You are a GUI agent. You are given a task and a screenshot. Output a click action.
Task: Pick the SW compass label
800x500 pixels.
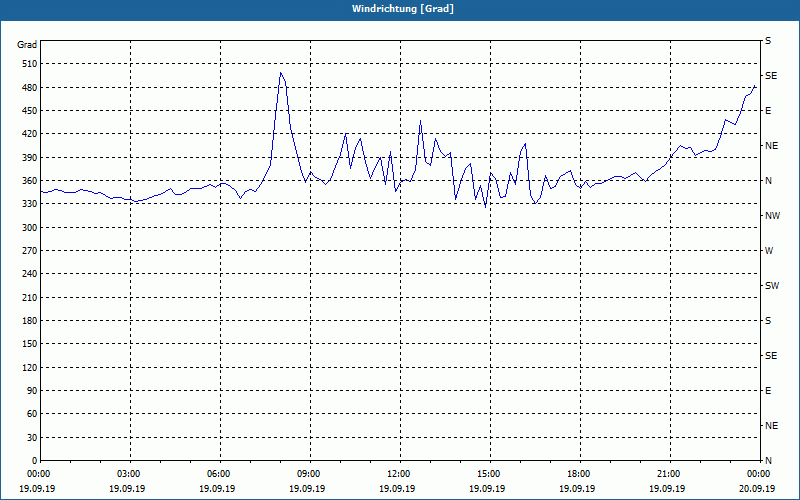pos(772,286)
